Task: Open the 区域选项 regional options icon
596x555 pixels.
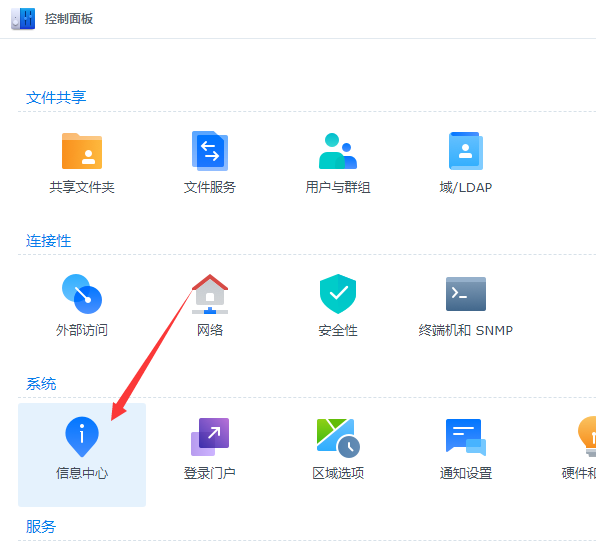Action: (x=338, y=438)
